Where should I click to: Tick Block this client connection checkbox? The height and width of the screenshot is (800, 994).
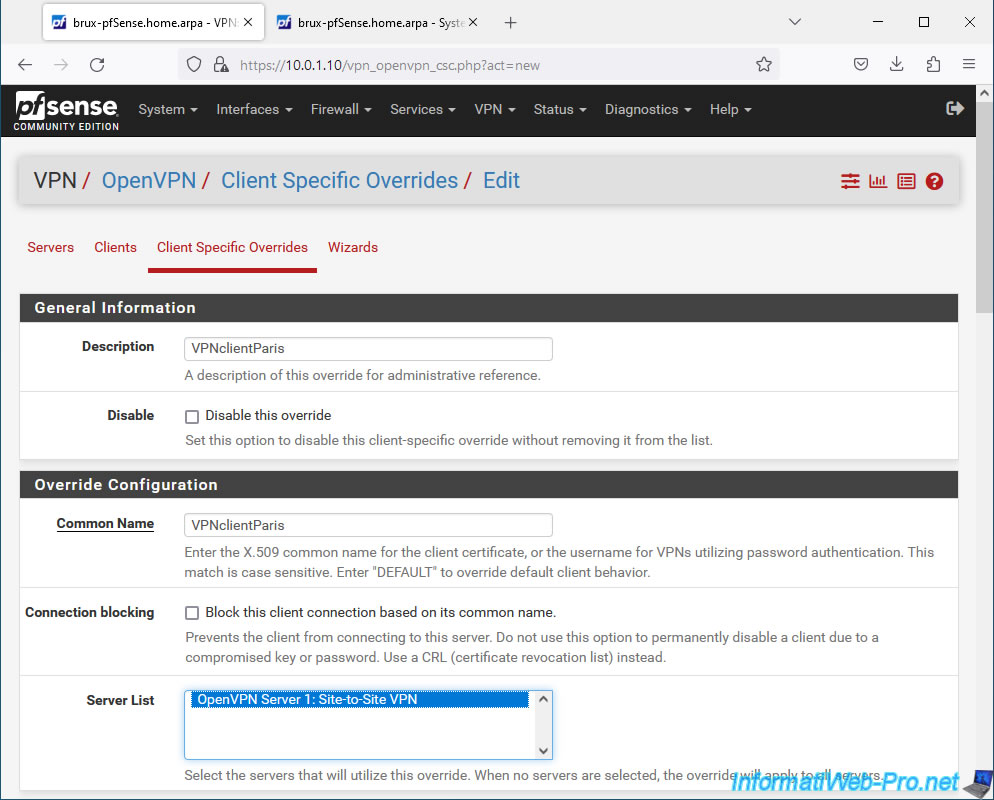tap(192, 613)
